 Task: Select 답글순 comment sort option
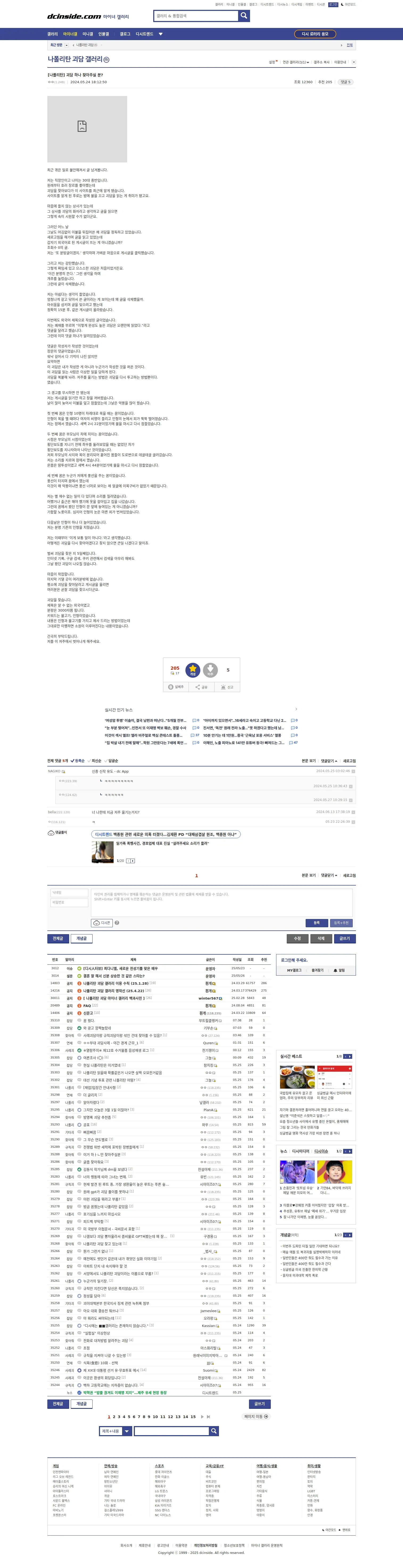tap(111, 761)
